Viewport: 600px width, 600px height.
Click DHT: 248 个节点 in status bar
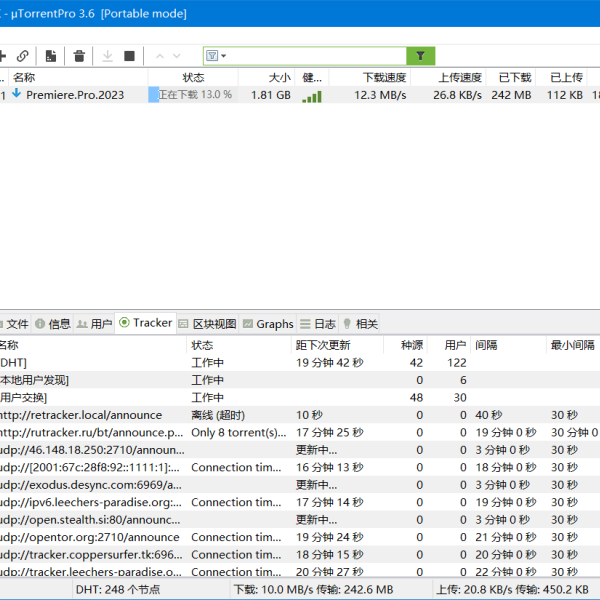[118, 589]
